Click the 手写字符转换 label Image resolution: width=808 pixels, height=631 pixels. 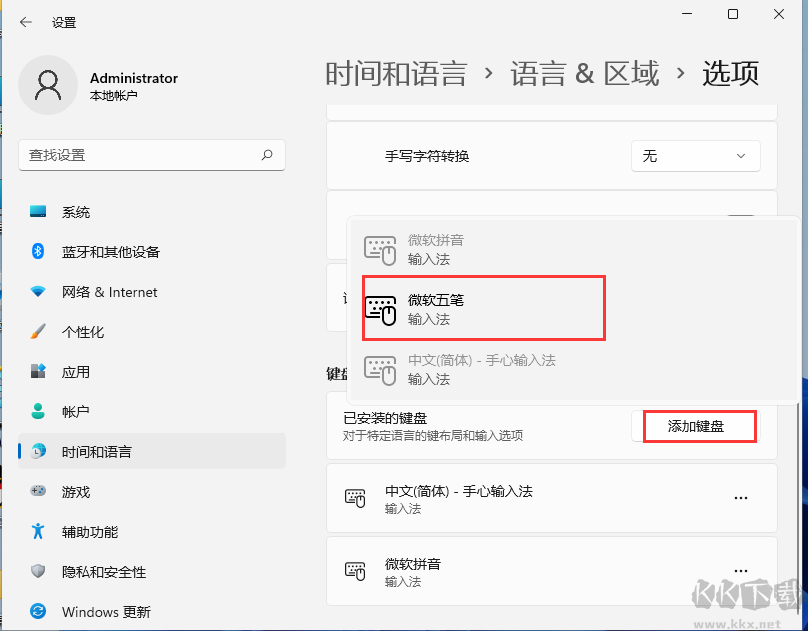pos(427,156)
